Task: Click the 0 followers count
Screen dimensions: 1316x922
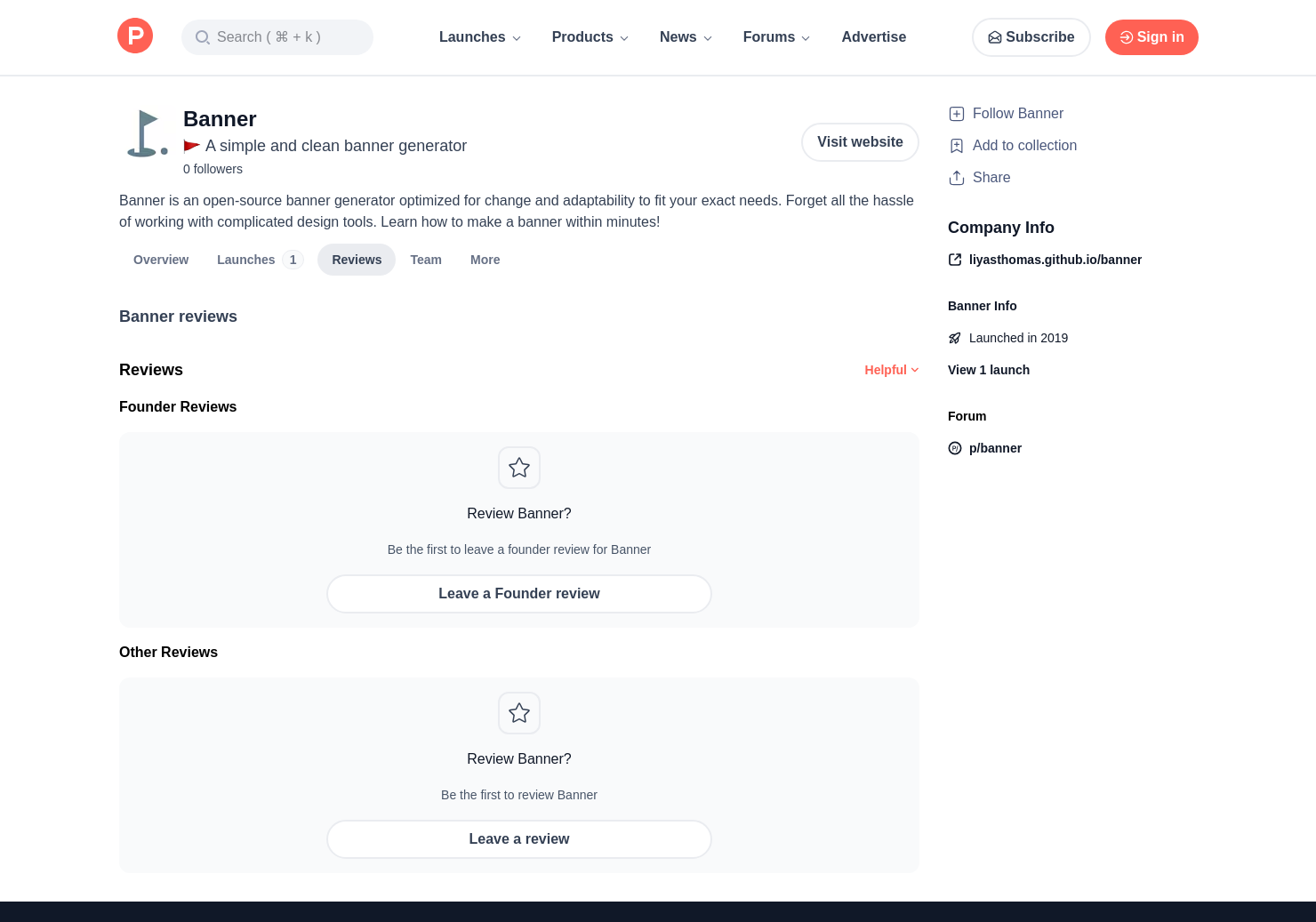Action: coord(213,169)
